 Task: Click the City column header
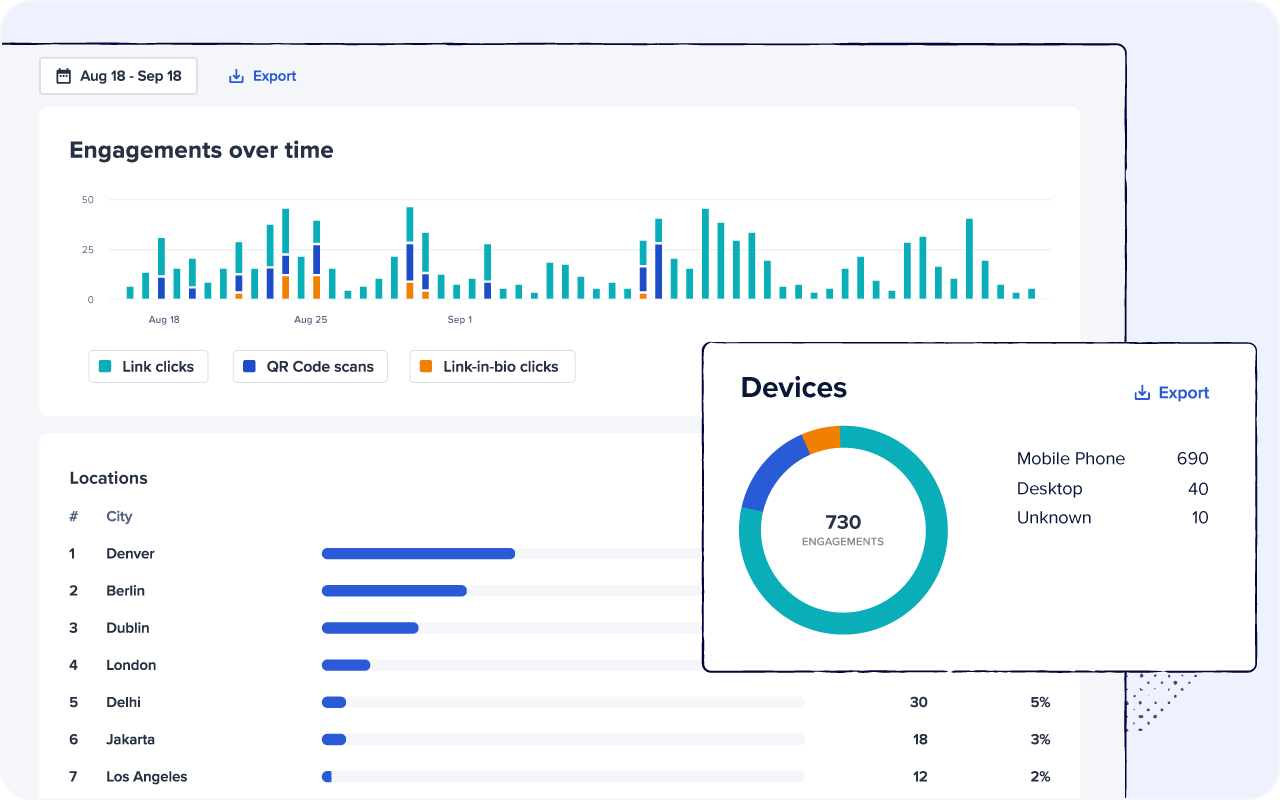[x=119, y=517]
